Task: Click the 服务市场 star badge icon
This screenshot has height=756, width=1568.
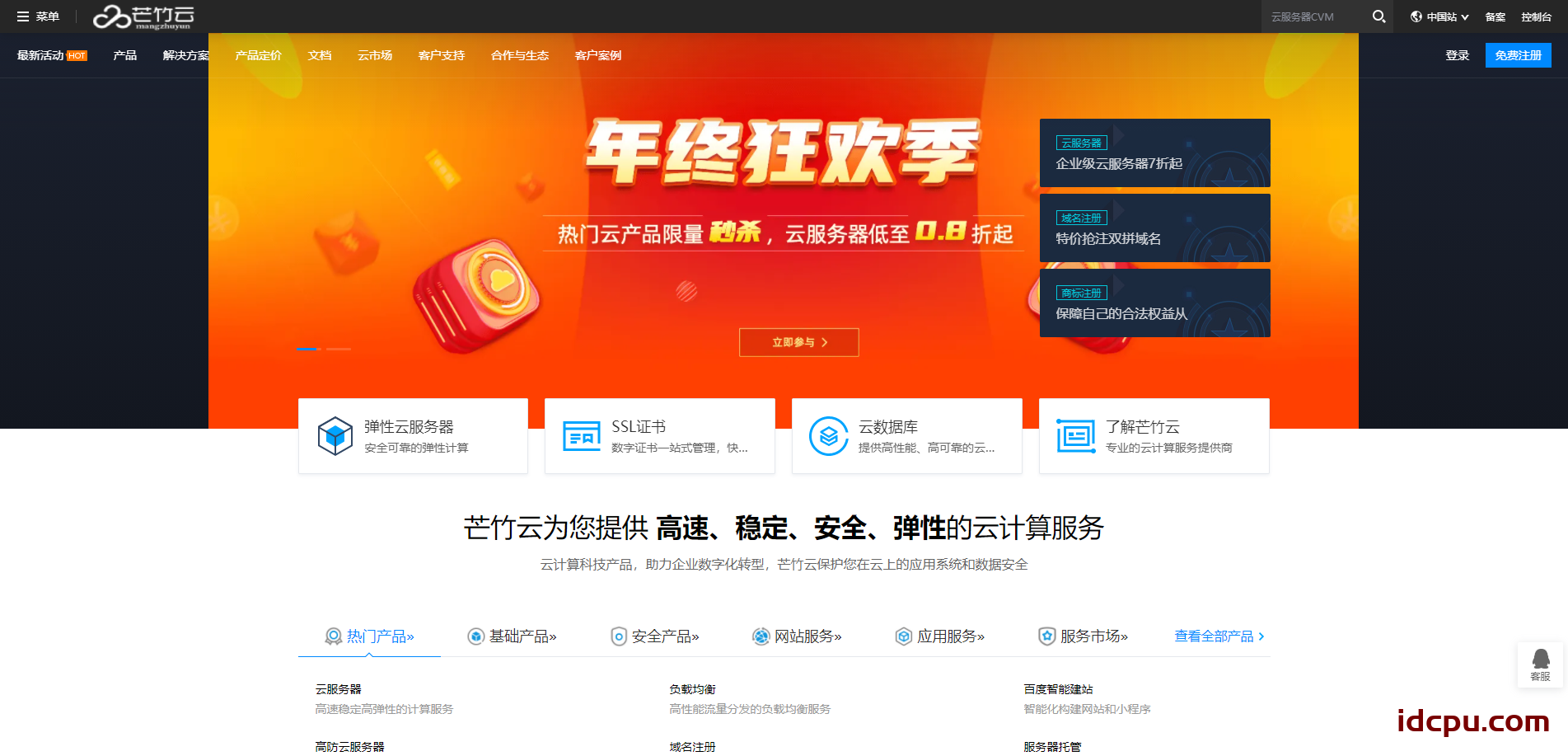Action: coord(1047,636)
